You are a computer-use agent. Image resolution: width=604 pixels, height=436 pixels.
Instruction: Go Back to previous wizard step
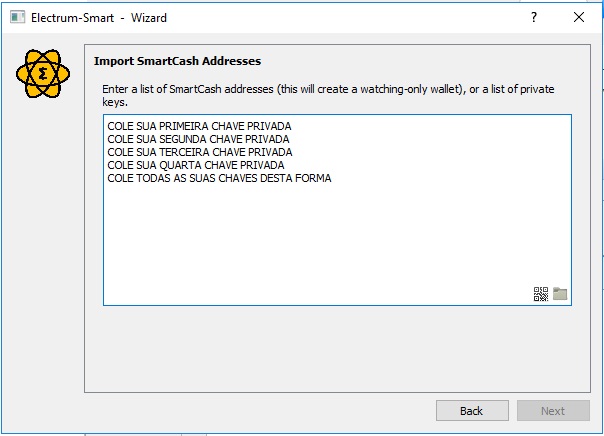[x=472, y=411]
